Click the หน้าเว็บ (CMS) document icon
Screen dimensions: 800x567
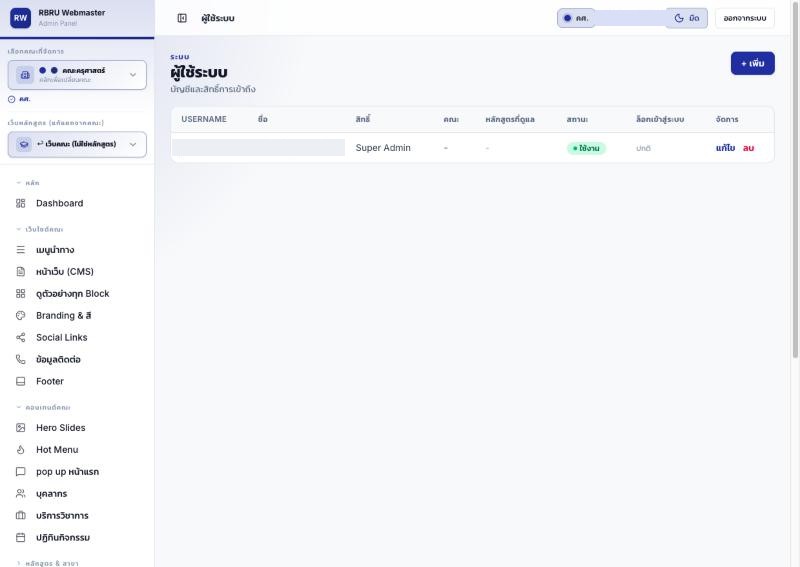(20, 272)
